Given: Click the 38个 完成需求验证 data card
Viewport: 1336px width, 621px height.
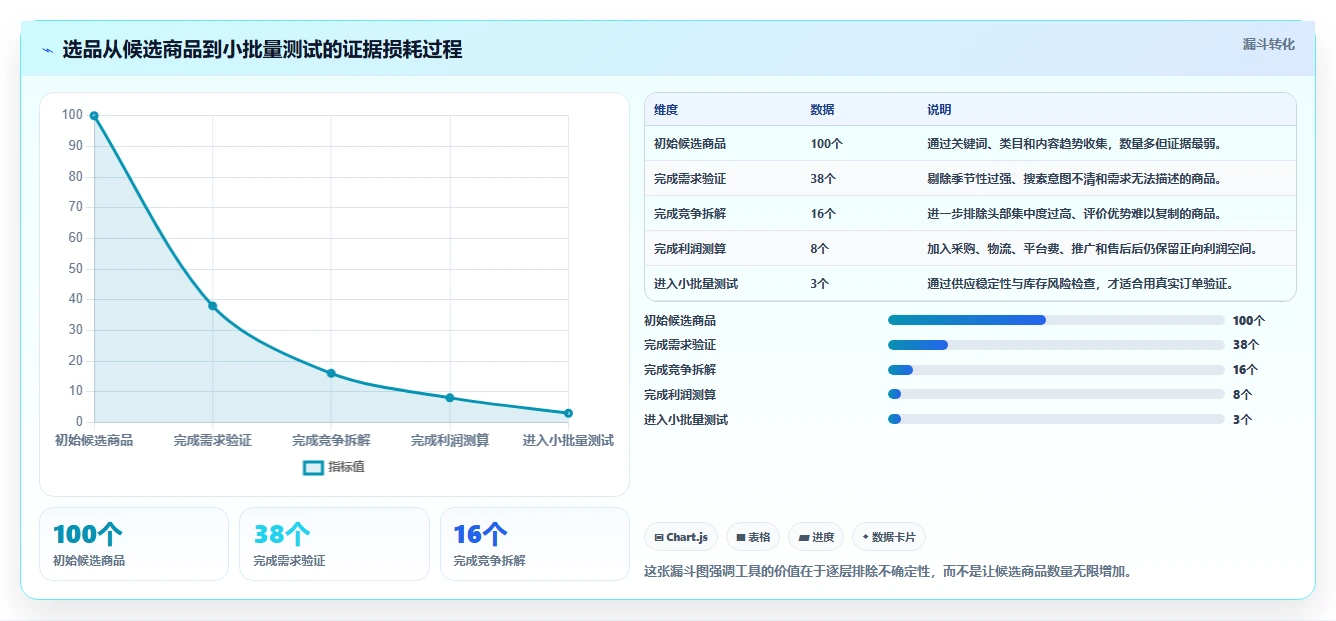Looking at the screenshot, I should coord(334,544).
